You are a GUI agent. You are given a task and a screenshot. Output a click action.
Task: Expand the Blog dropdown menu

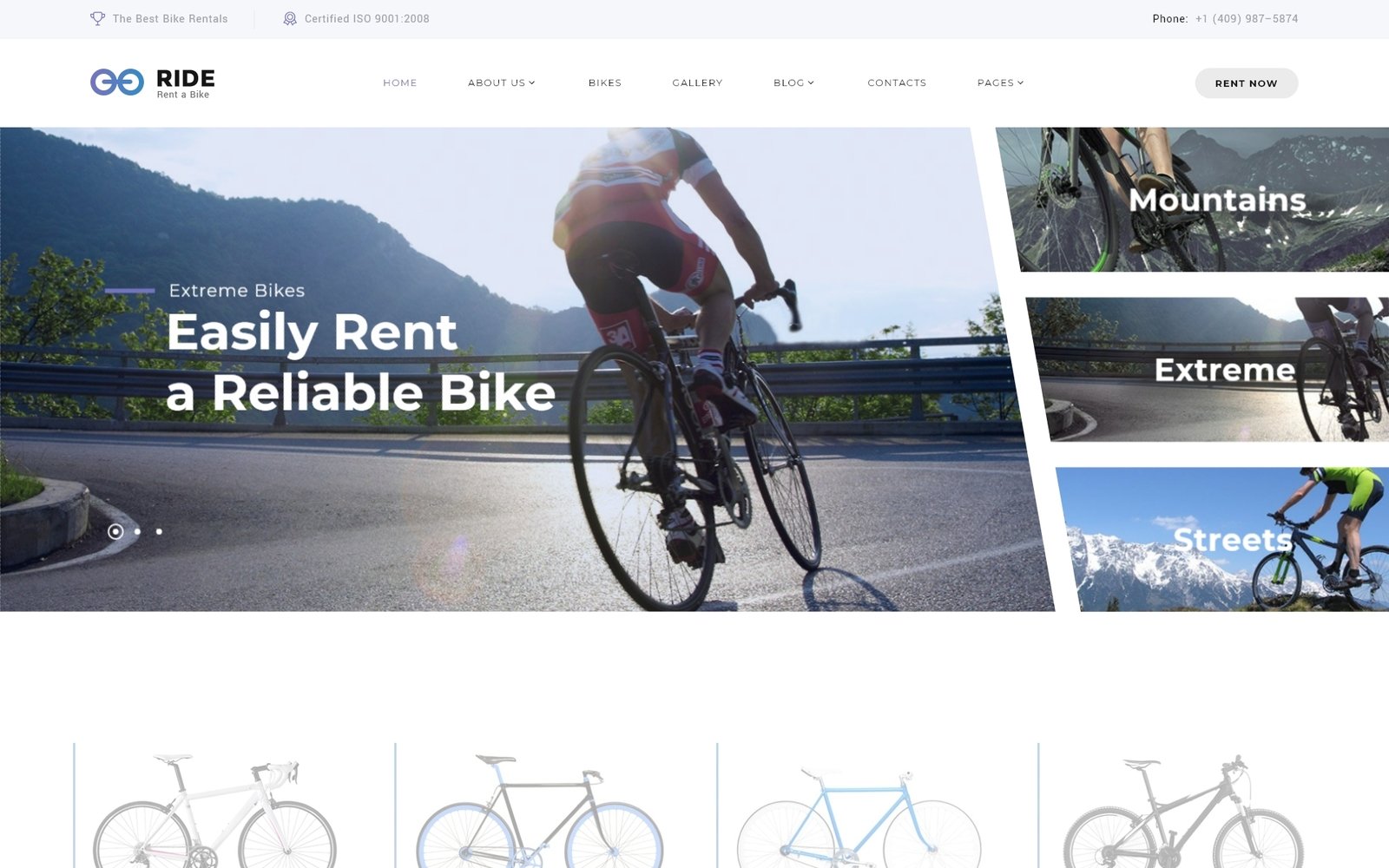(x=793, y=82)
